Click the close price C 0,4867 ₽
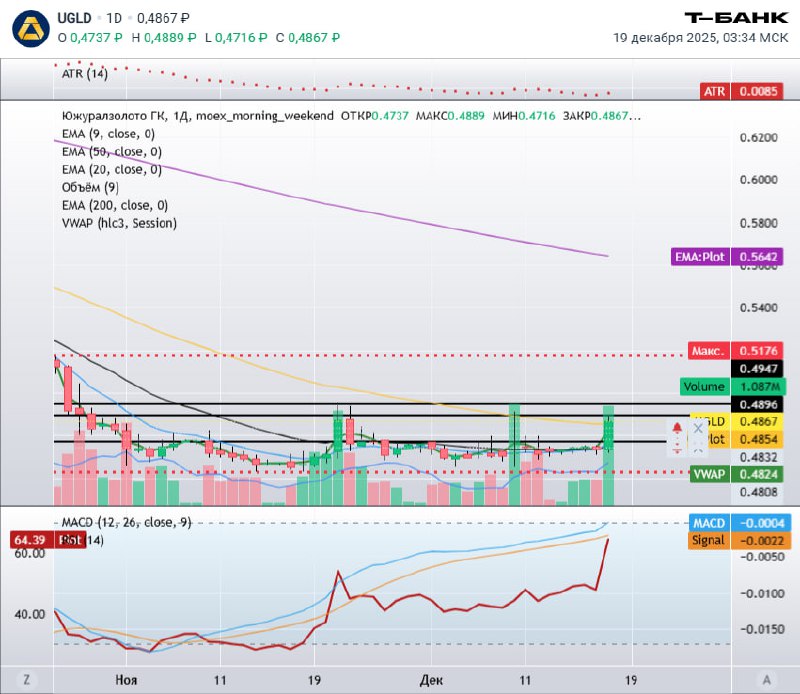This screenshot has height=694, width=800. [x=308, y=37]
